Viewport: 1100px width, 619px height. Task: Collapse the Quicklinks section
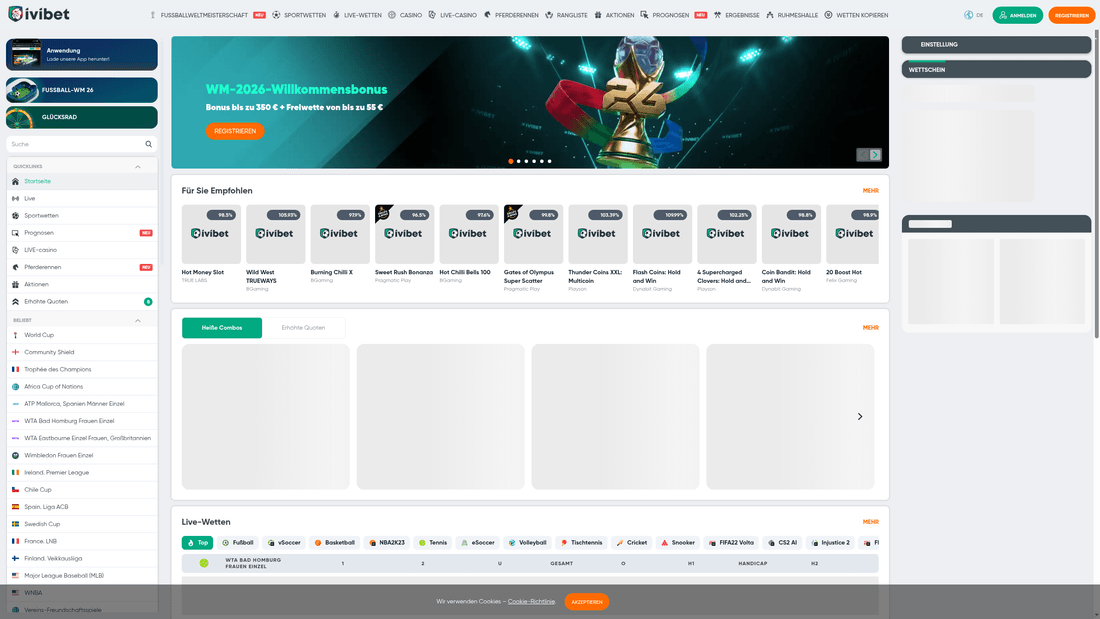pyautogui.click(x=138, y=166)
